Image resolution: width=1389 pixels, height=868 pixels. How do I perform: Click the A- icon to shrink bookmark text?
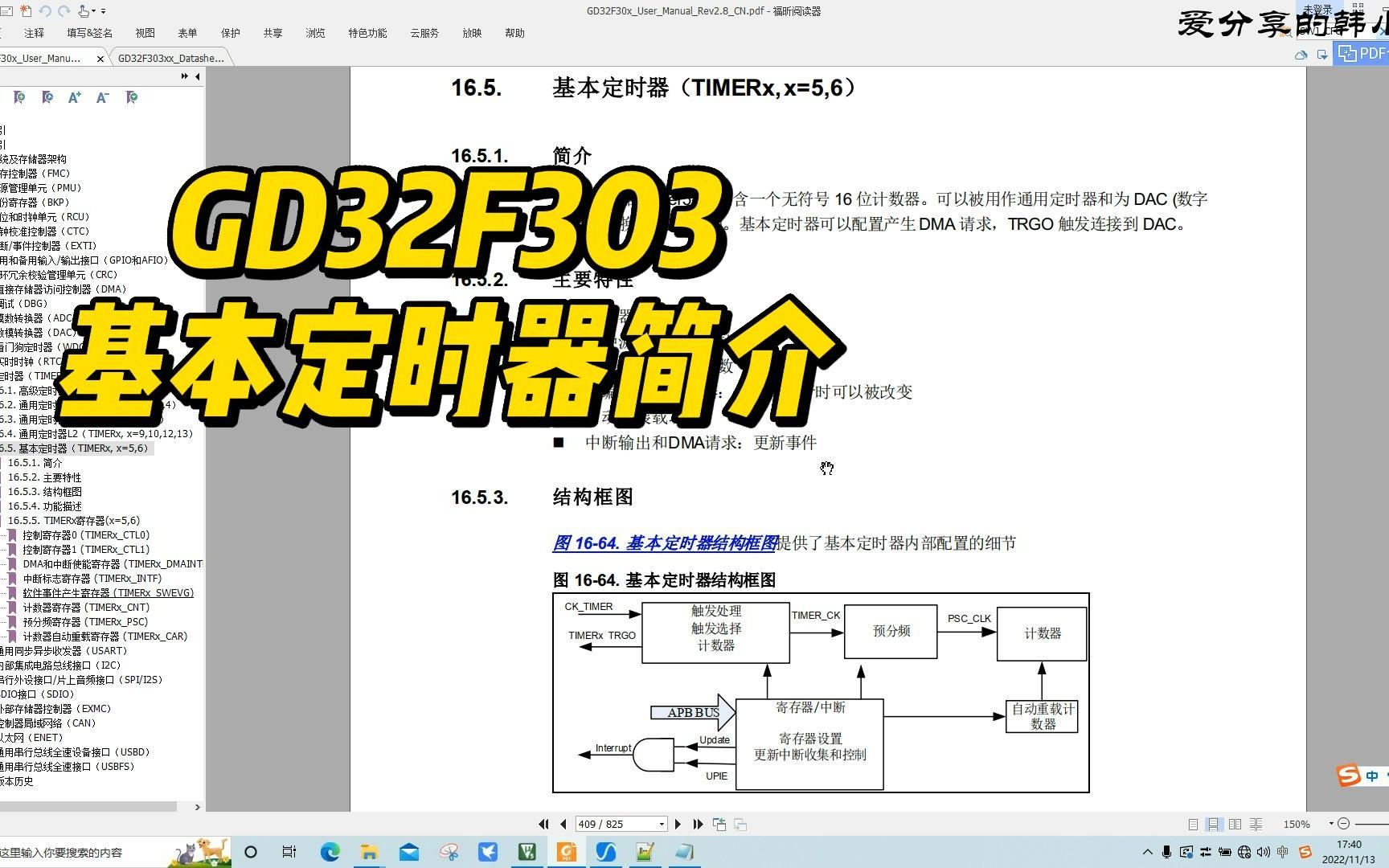101,97
